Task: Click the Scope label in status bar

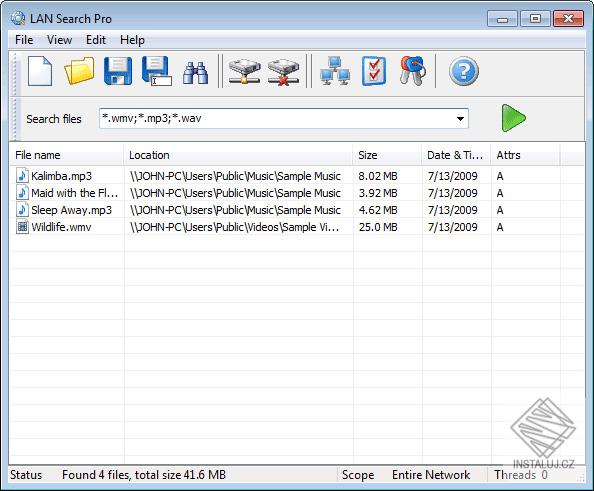Action: pyautogui.click(x=358, y=475)
